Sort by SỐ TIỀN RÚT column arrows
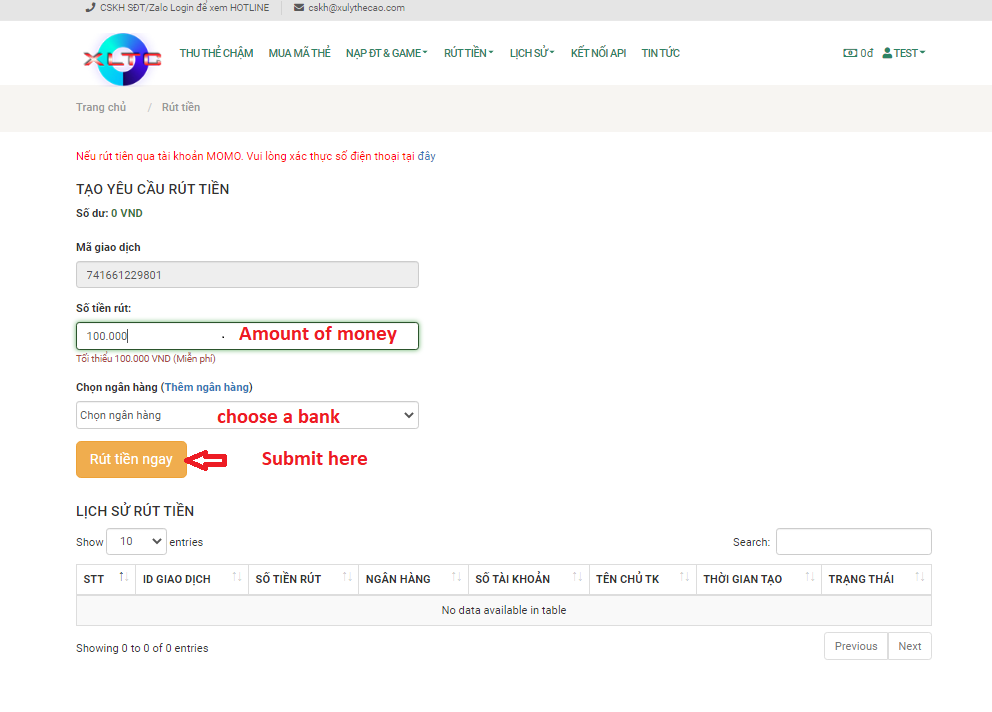The height and width of the screenshot is (712, 992). (x=347, y=577)
